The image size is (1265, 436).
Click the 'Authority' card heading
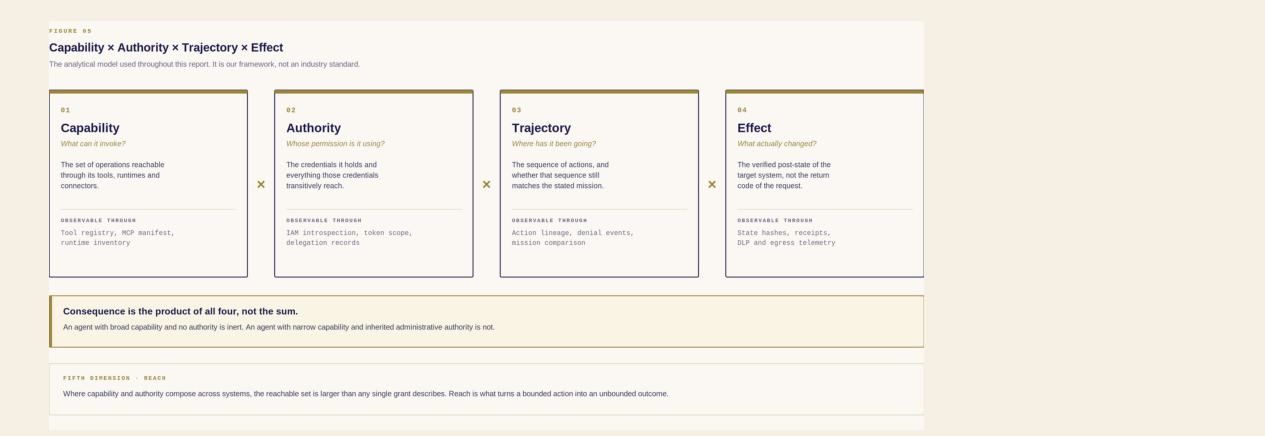coord(314,128)
